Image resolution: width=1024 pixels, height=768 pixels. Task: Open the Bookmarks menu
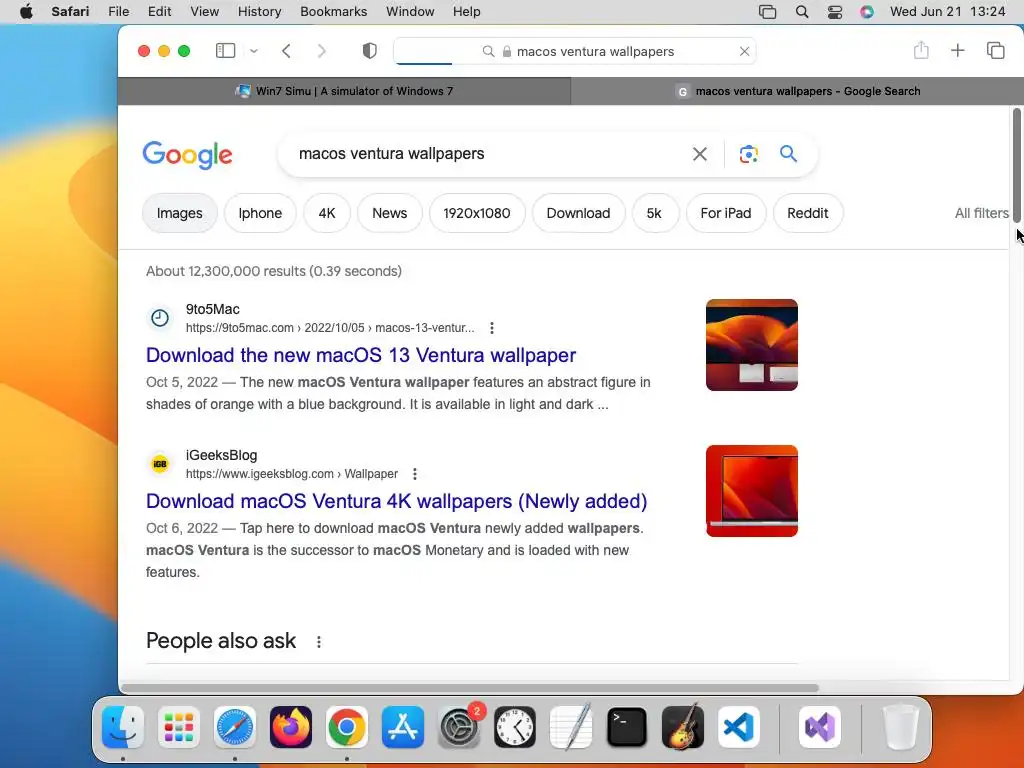pyautogui.click(x=334, y=12)
